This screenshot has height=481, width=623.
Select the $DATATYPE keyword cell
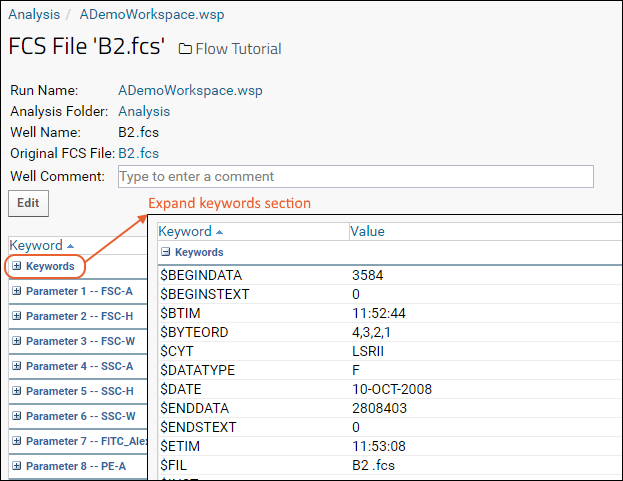pyautogui.click(x=197, y=370)
